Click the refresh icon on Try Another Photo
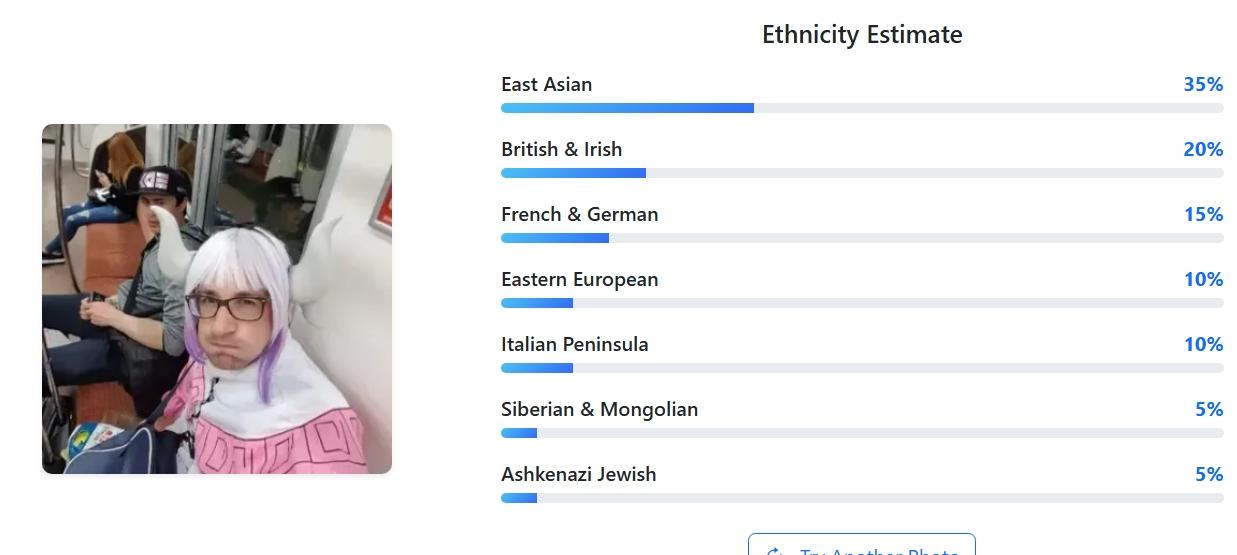 [775, 551]
